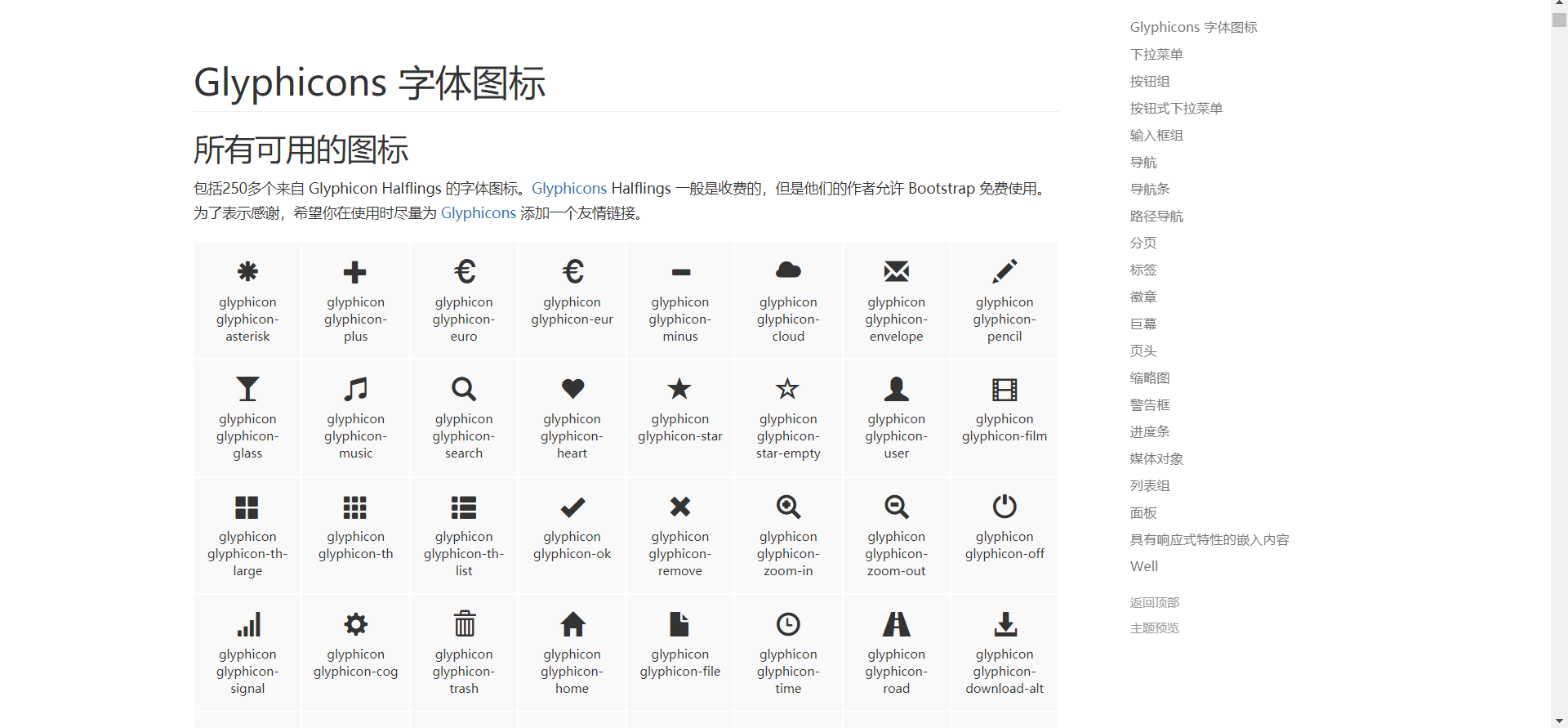Click the zoom-out glyphicon

click(x=897, y=507)
